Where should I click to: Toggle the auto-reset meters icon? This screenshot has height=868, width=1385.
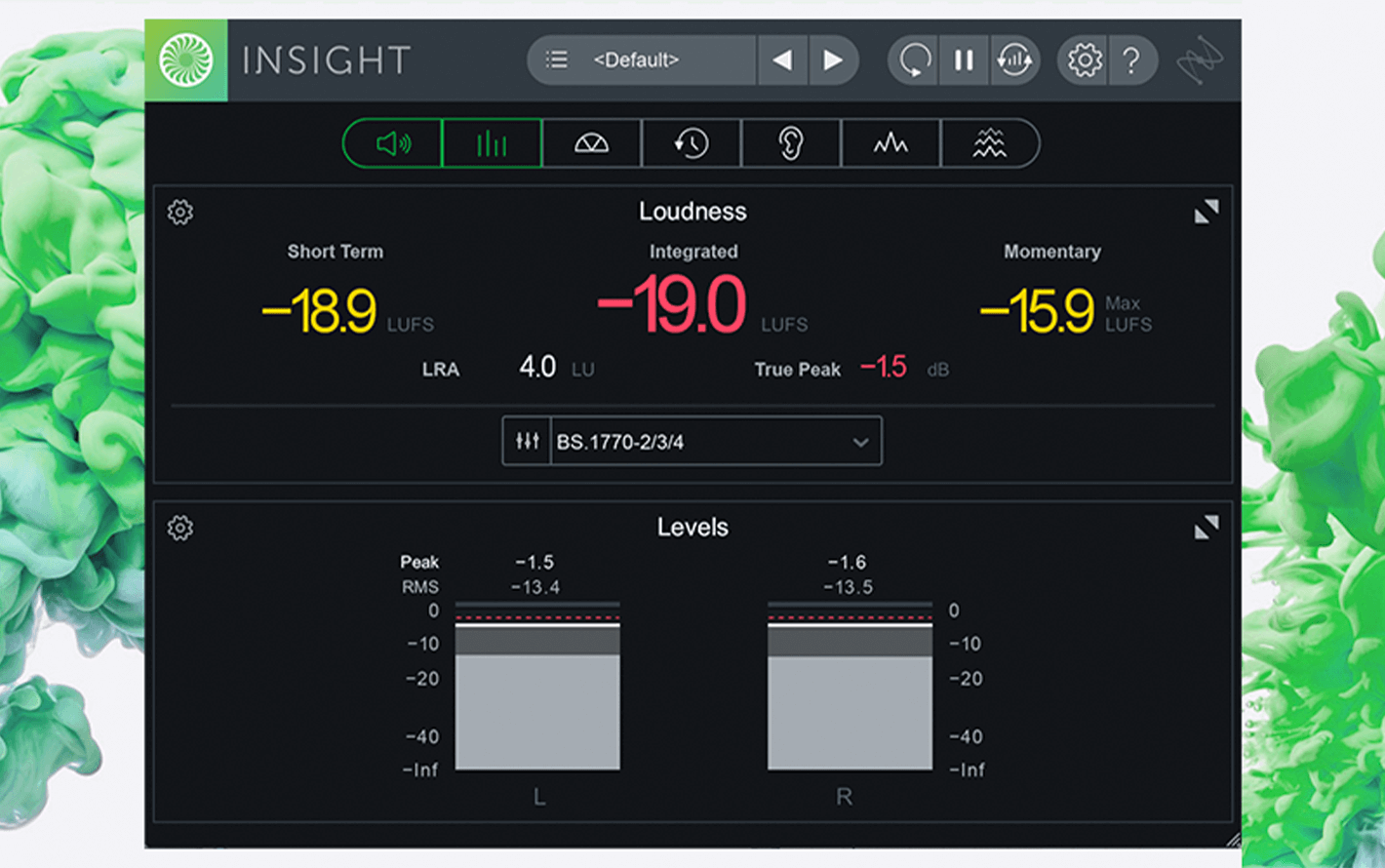[1014, 60]
